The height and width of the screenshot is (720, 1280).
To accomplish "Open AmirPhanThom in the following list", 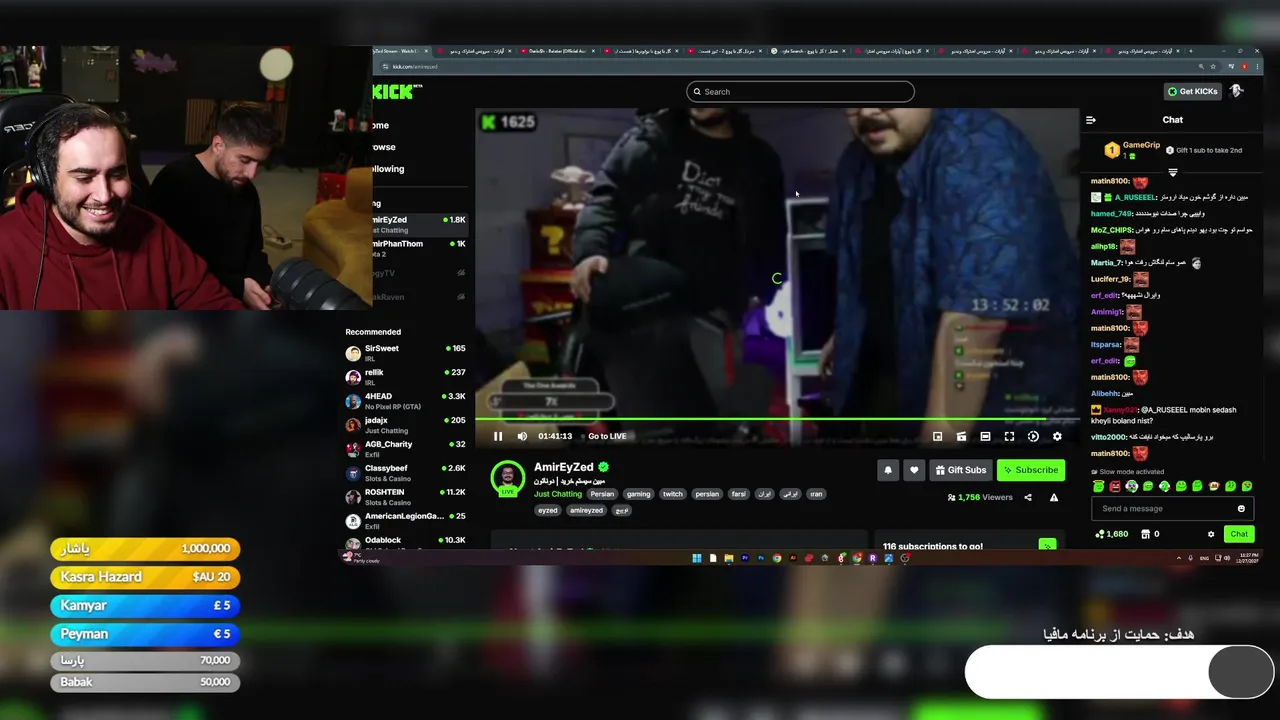I will coord(419,248).
